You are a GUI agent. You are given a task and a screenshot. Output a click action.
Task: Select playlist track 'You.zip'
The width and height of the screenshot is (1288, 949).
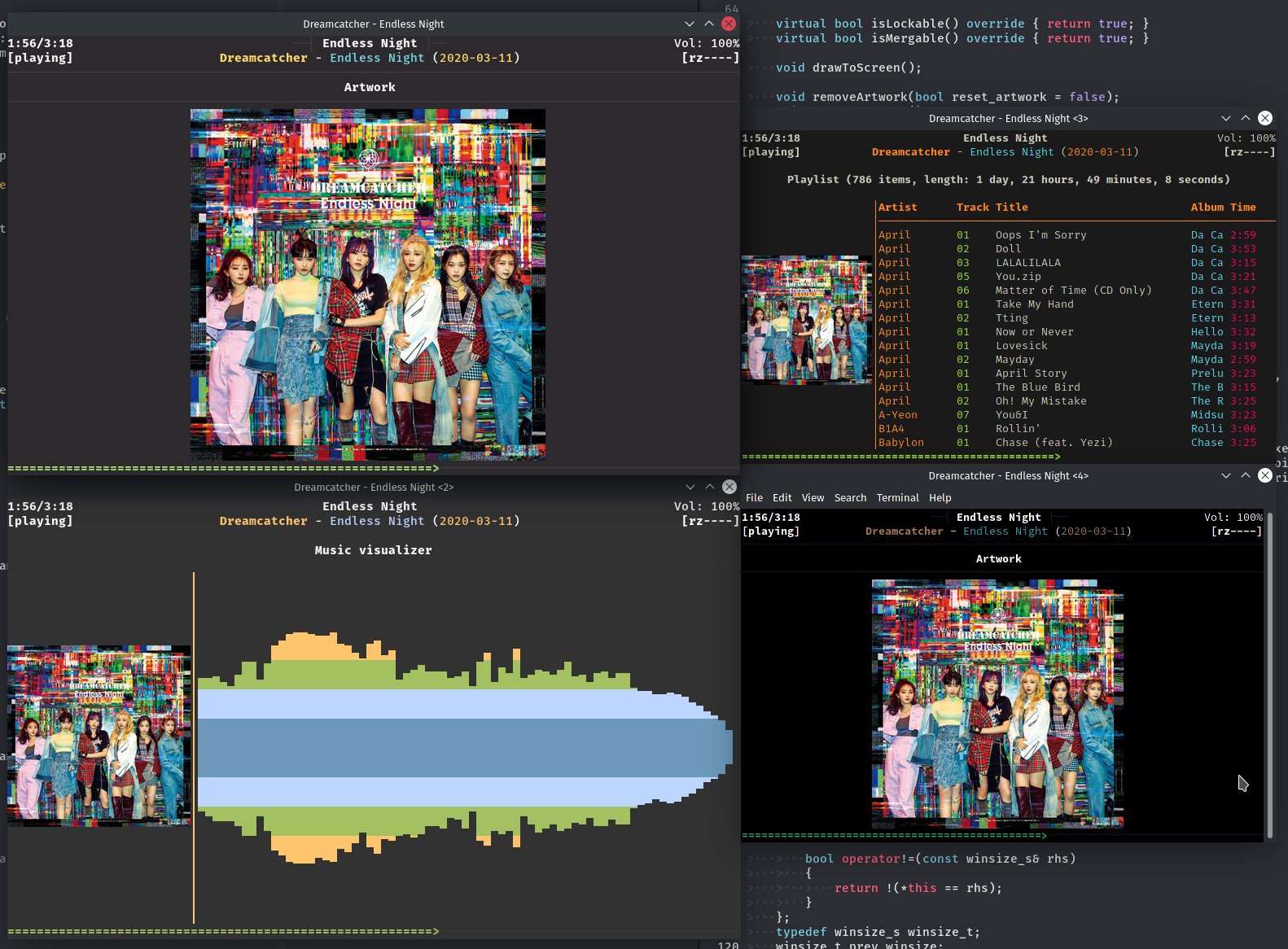pyautogui.click(x=1067, y=277)
